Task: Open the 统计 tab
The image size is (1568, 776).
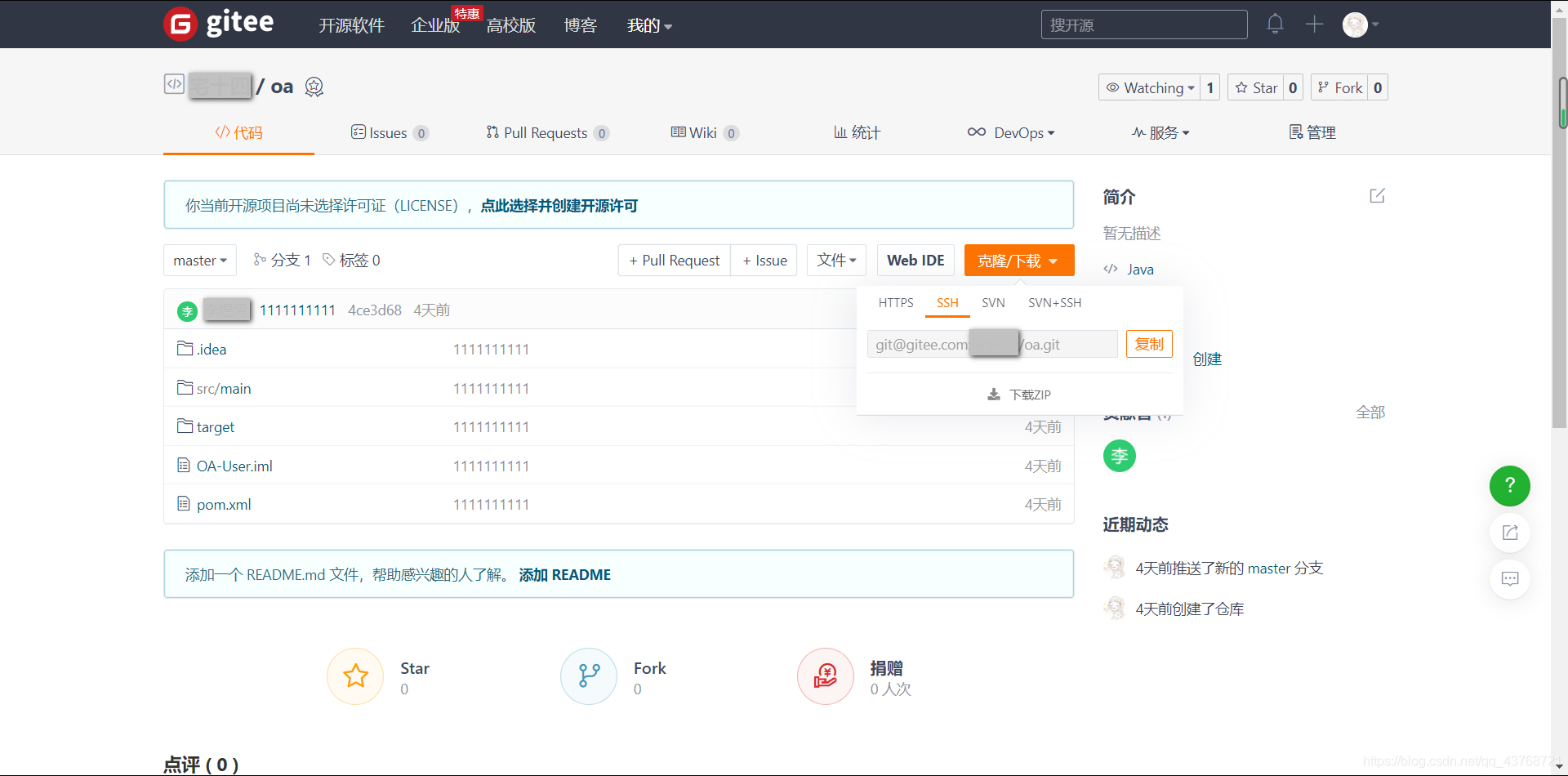Action: [x=857, y=132]
